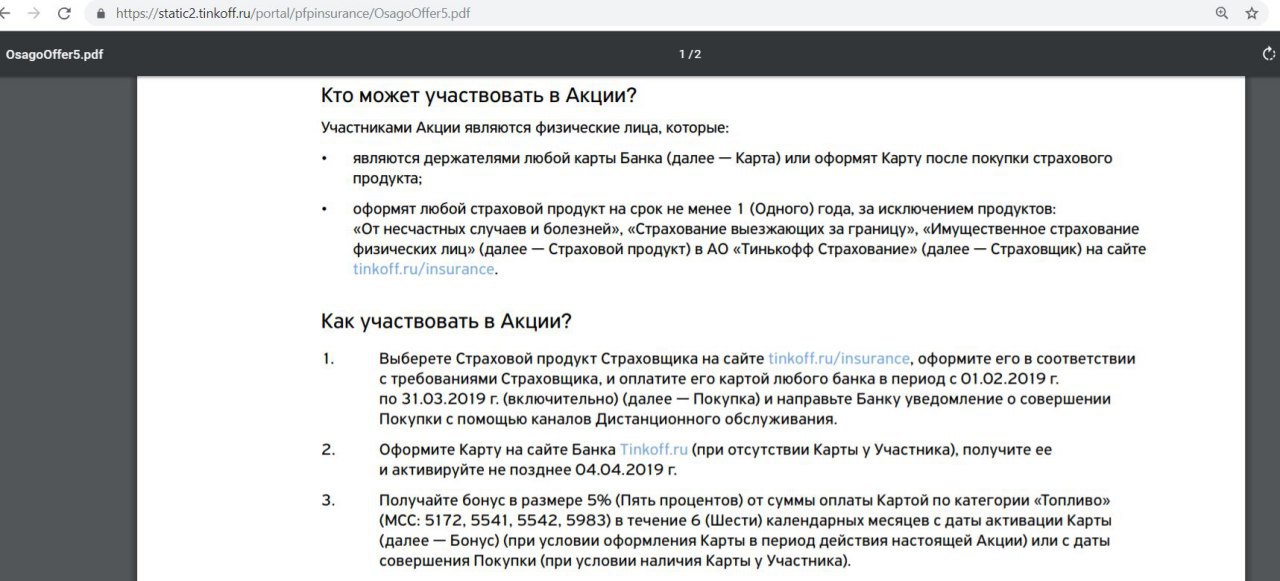1280x581 pixels.
Task: Click the OsagoOffer5.pdf file title
Action: coord(54,54)
